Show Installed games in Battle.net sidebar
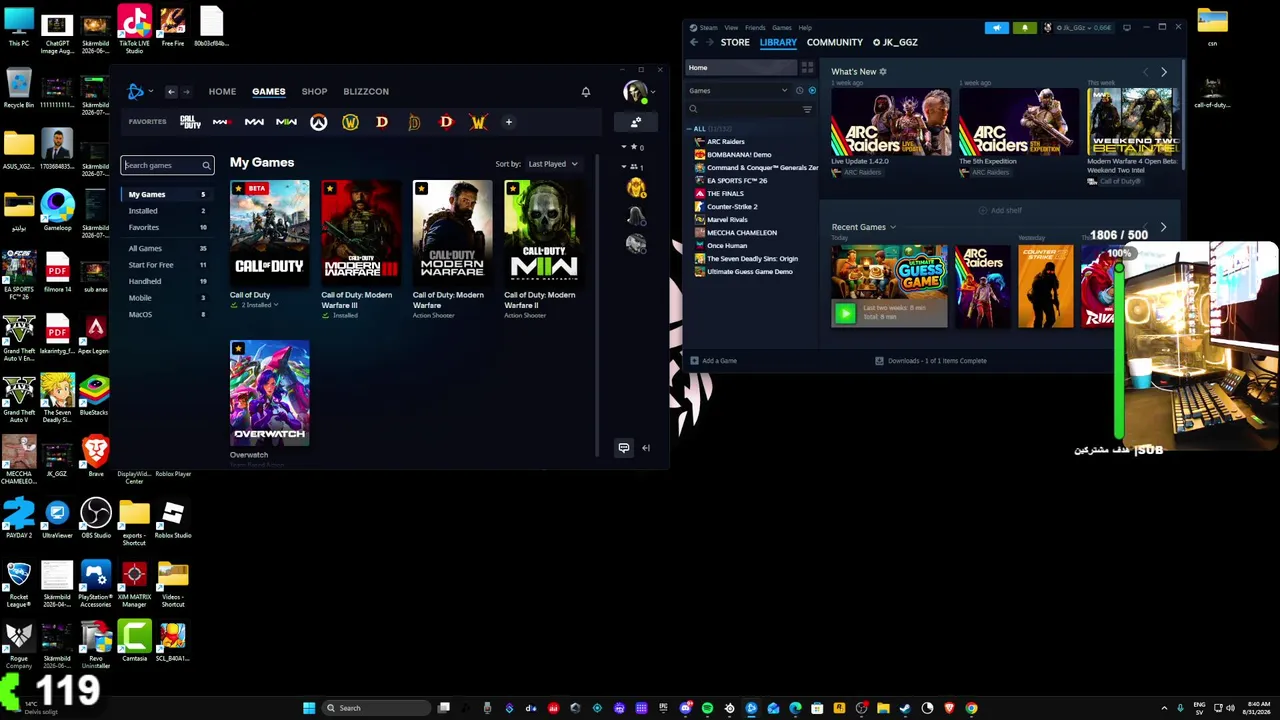 (x=167, y=211)
